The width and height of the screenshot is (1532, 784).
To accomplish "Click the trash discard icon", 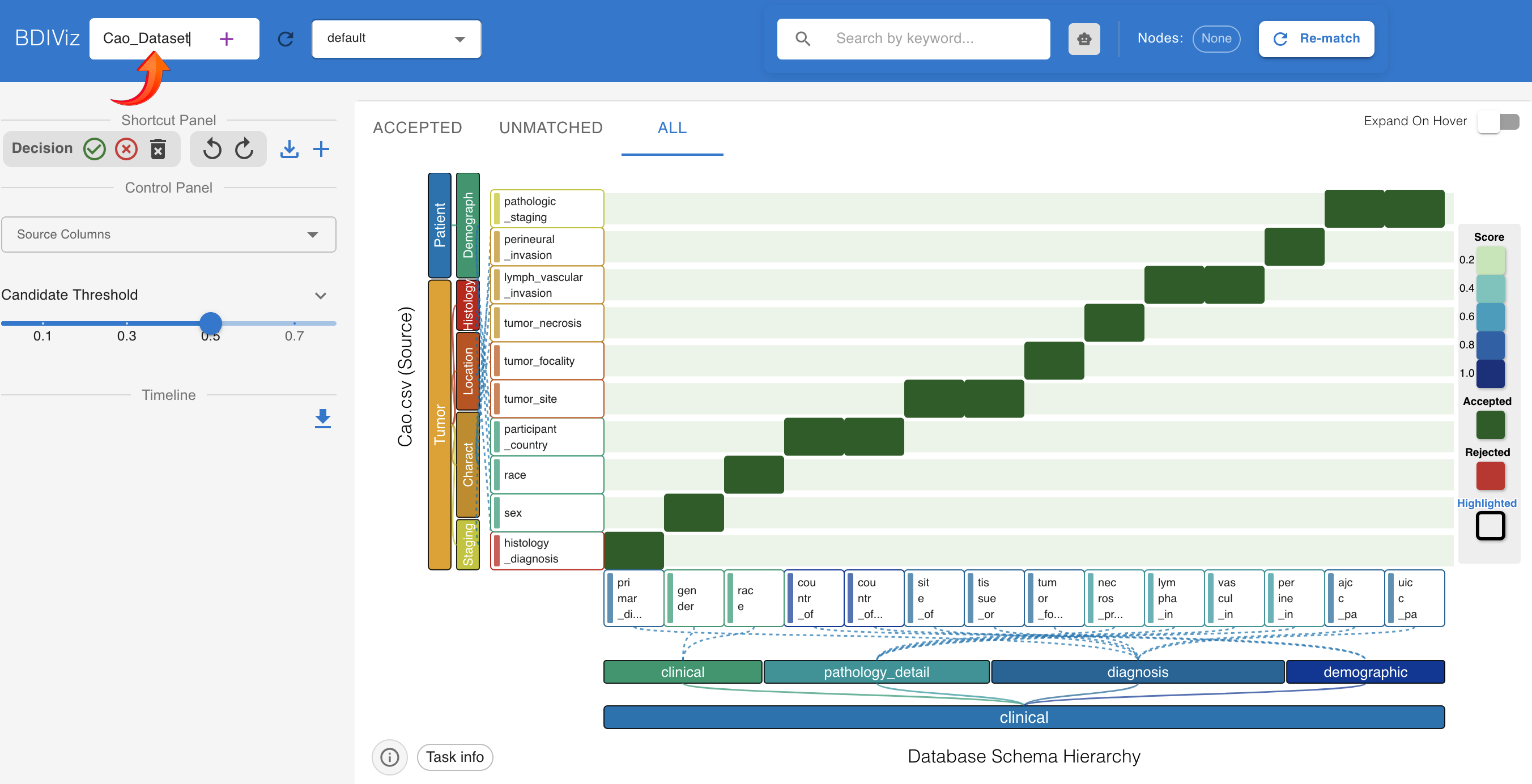I will click(158, 149).
